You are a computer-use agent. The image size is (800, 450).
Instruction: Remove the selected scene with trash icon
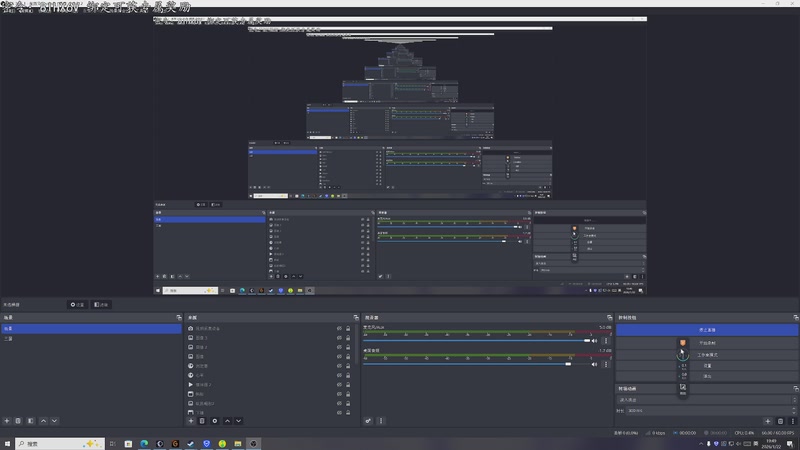(x=18, y=421)
